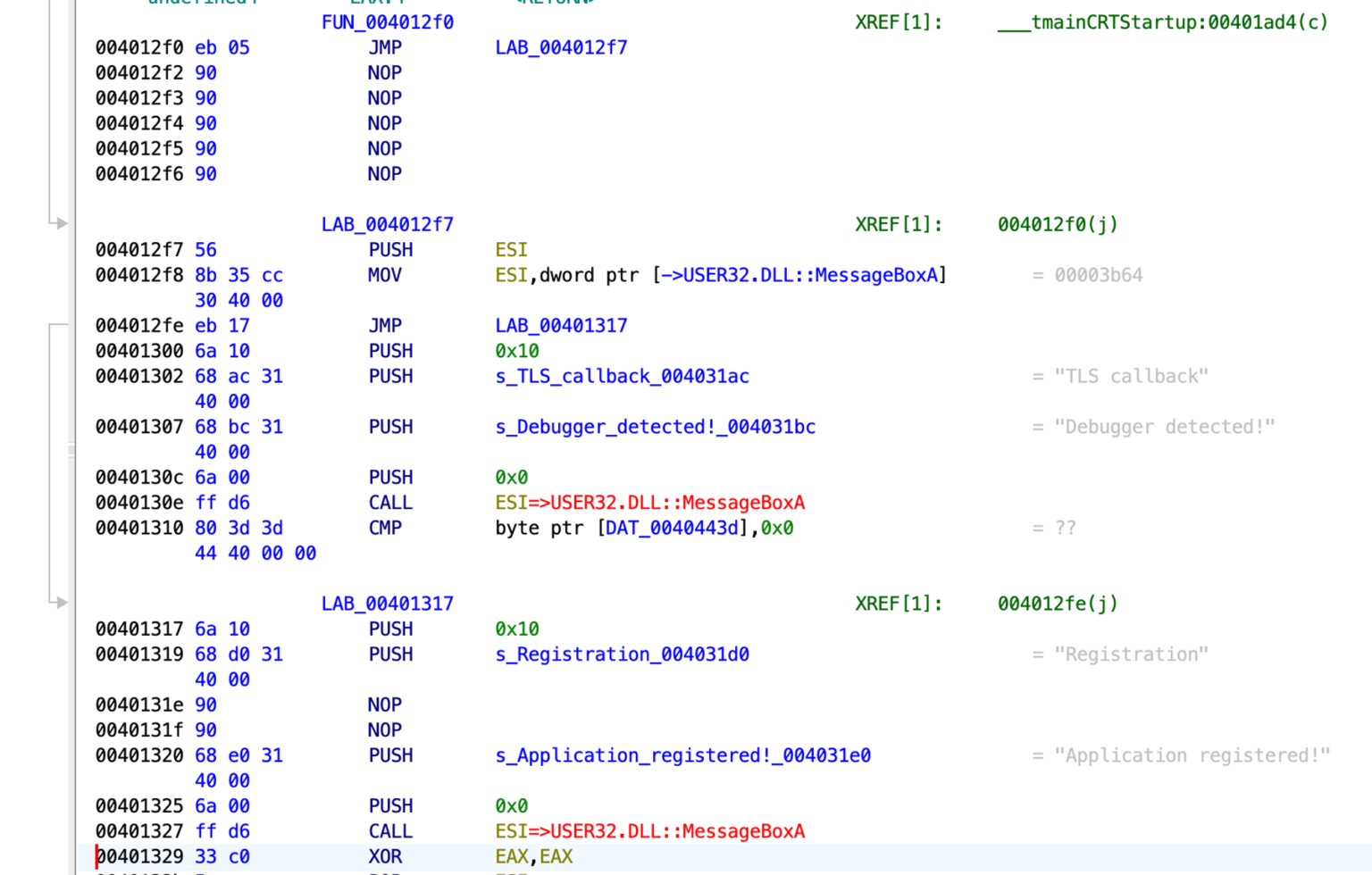Click the MessageBoxA operand of the CALL at 0040130e
Image resolution: width=1372 pixels, height=875 pixels.
(x=650, y=503)
